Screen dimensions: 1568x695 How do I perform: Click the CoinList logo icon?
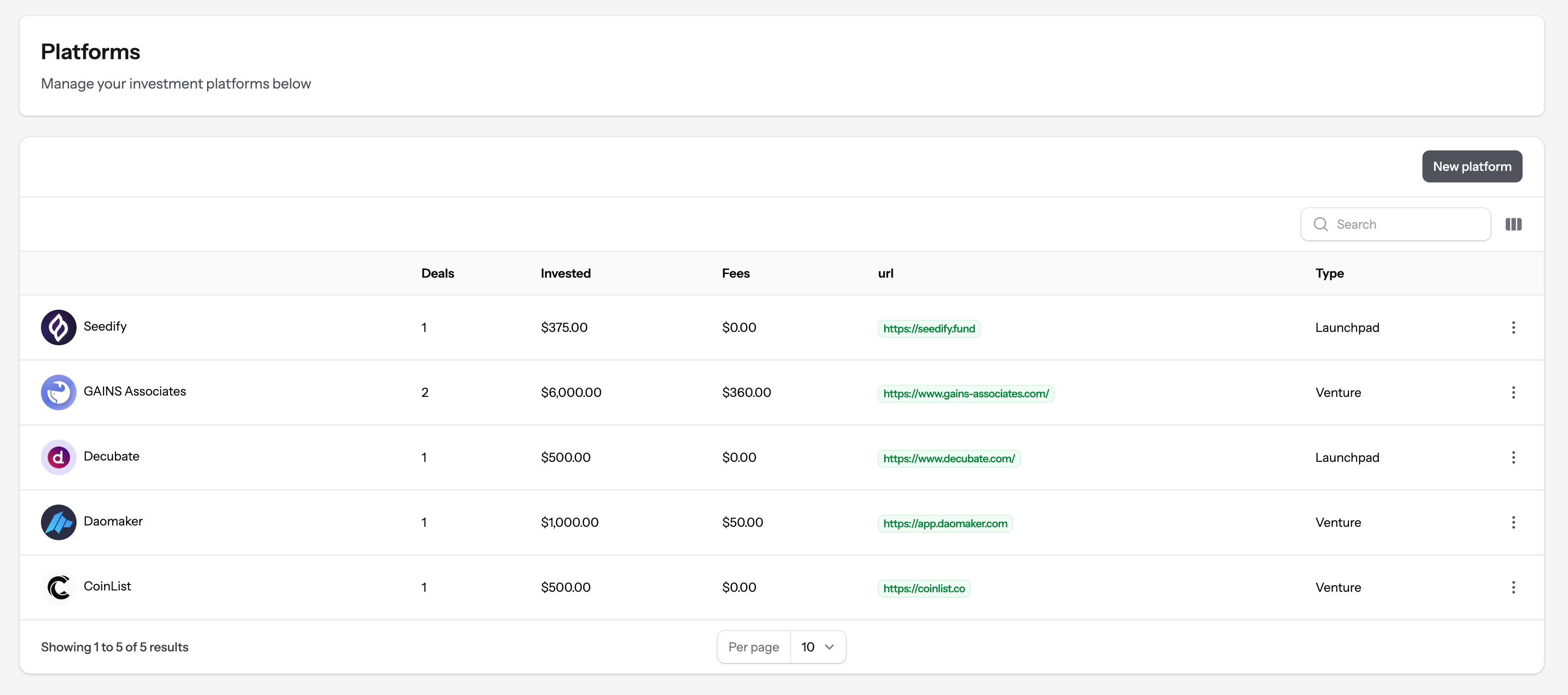(58, 587)
